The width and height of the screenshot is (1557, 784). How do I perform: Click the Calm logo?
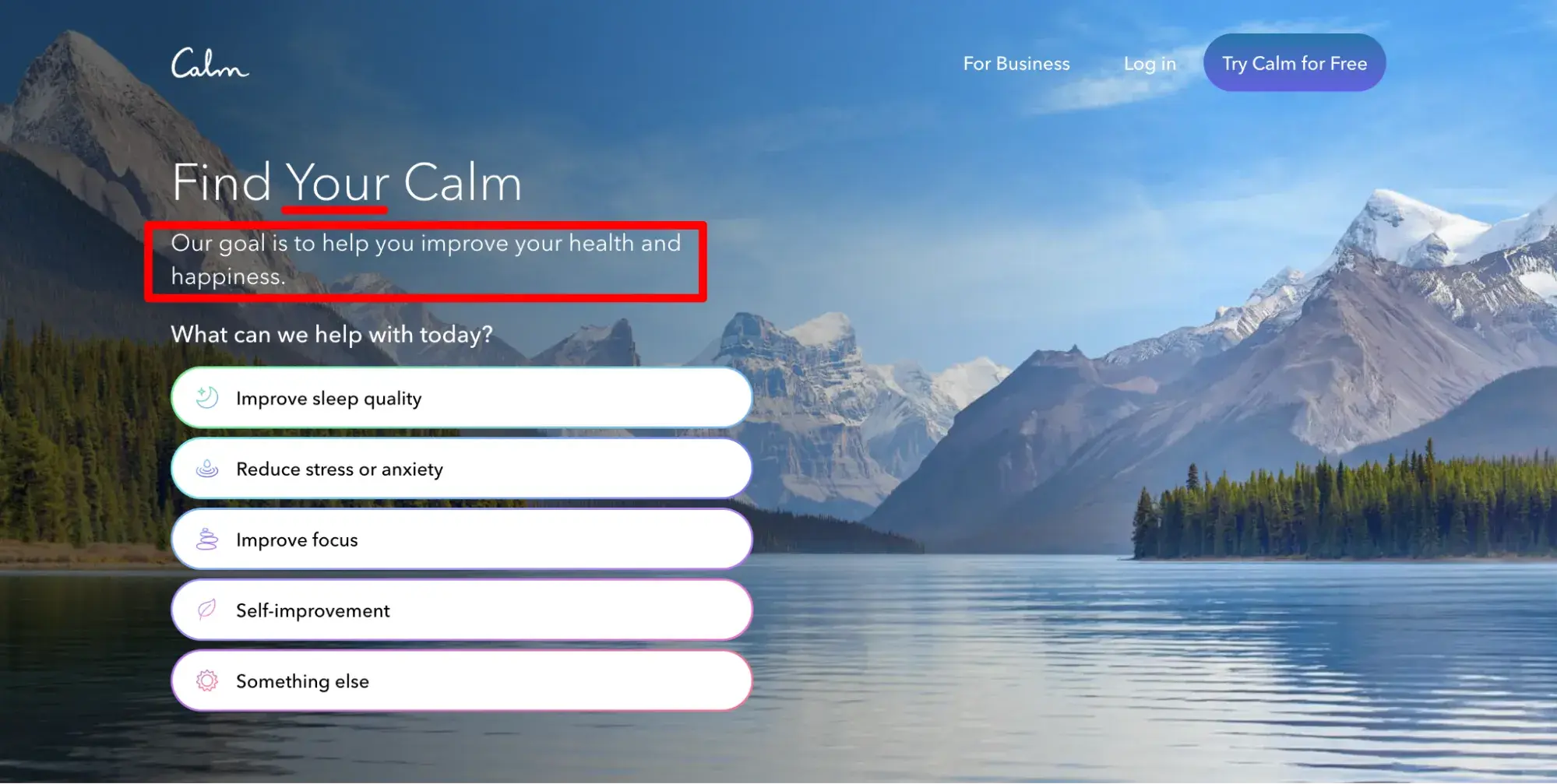click(210, 64)
